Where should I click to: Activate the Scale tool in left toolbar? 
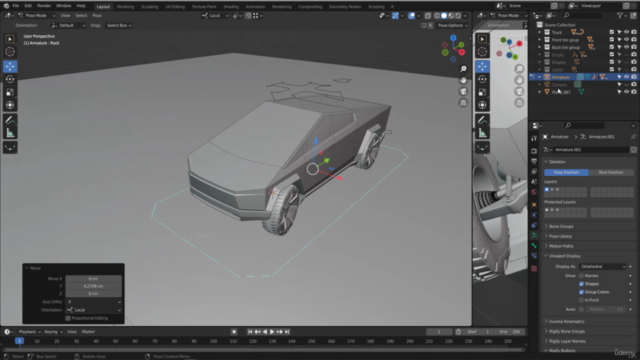click(10, 92)
